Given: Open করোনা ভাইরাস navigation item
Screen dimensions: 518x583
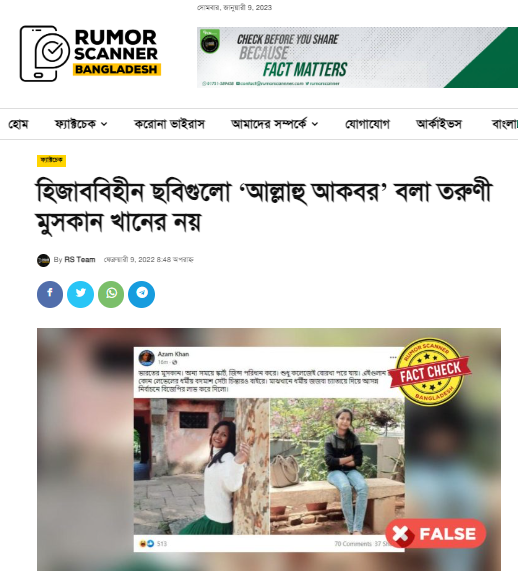Looking at the screenshot, I should (x=169, y=124).
